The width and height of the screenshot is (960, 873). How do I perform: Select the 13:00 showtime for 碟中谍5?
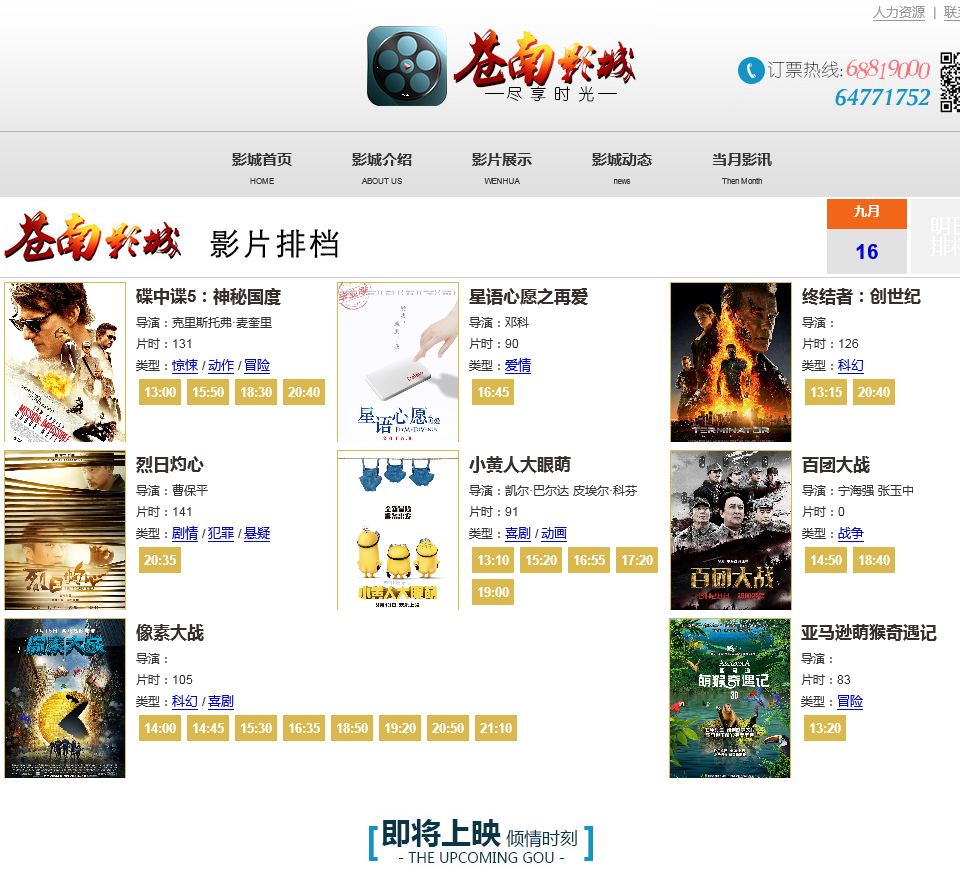[x=160, y=392]
